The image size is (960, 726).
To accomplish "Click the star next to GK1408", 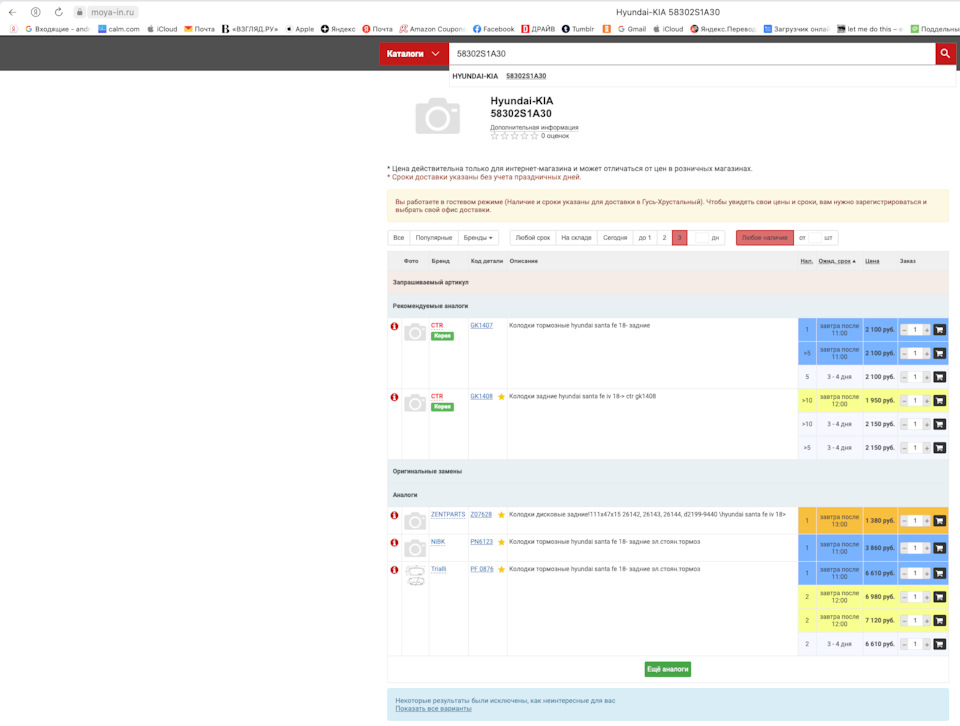I will (x=501, y=397).
